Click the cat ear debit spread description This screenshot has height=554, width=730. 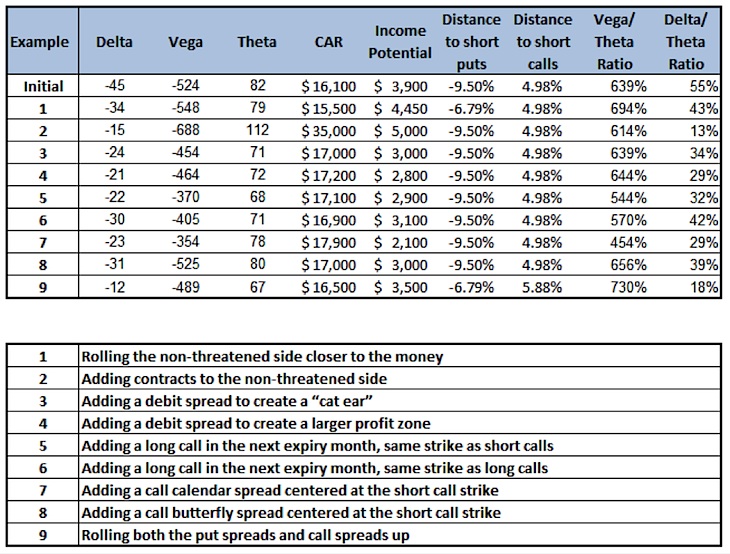tap(227, 401)
